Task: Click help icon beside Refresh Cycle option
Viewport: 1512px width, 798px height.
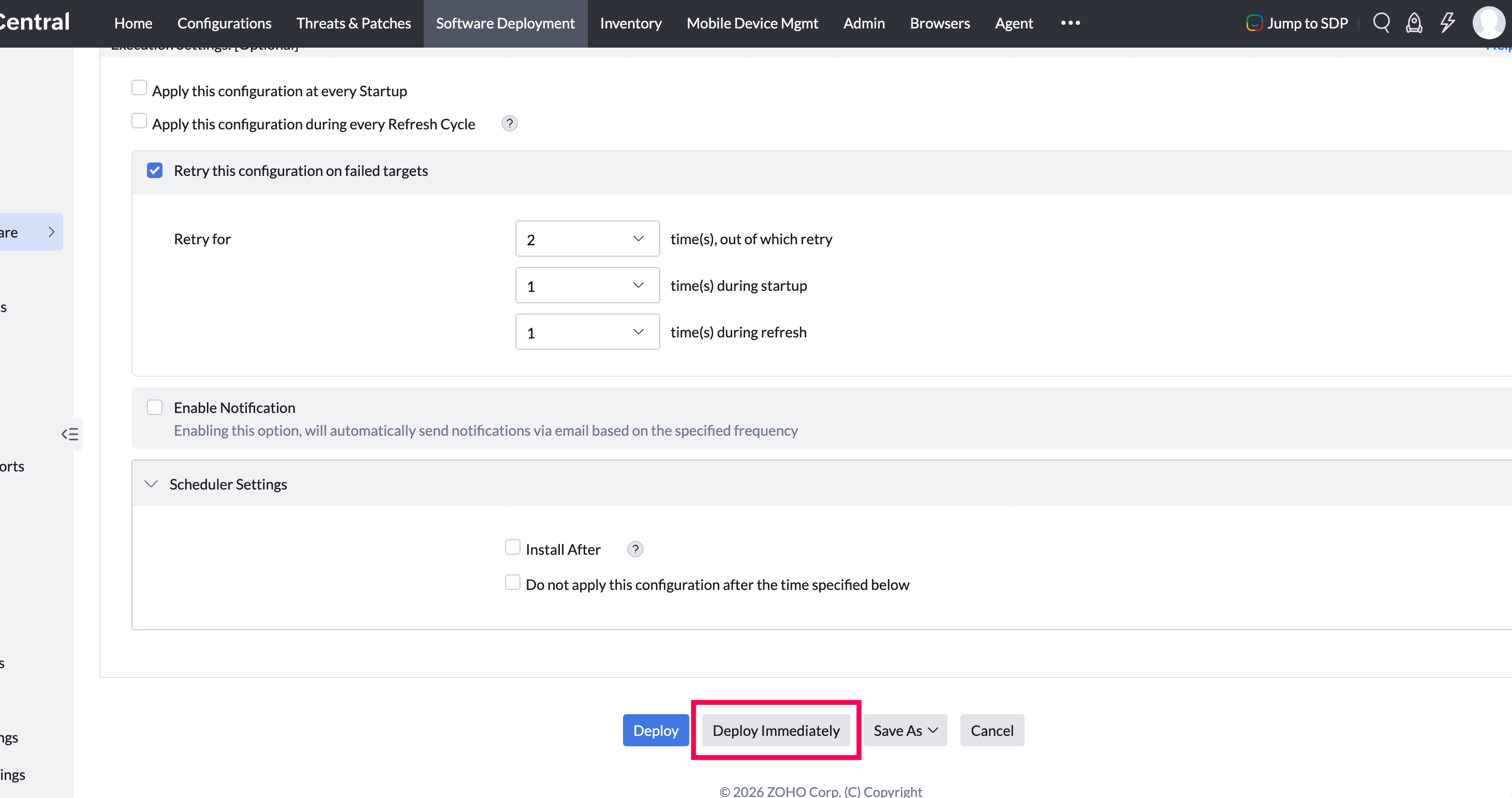Action: (x=510, y=123)
